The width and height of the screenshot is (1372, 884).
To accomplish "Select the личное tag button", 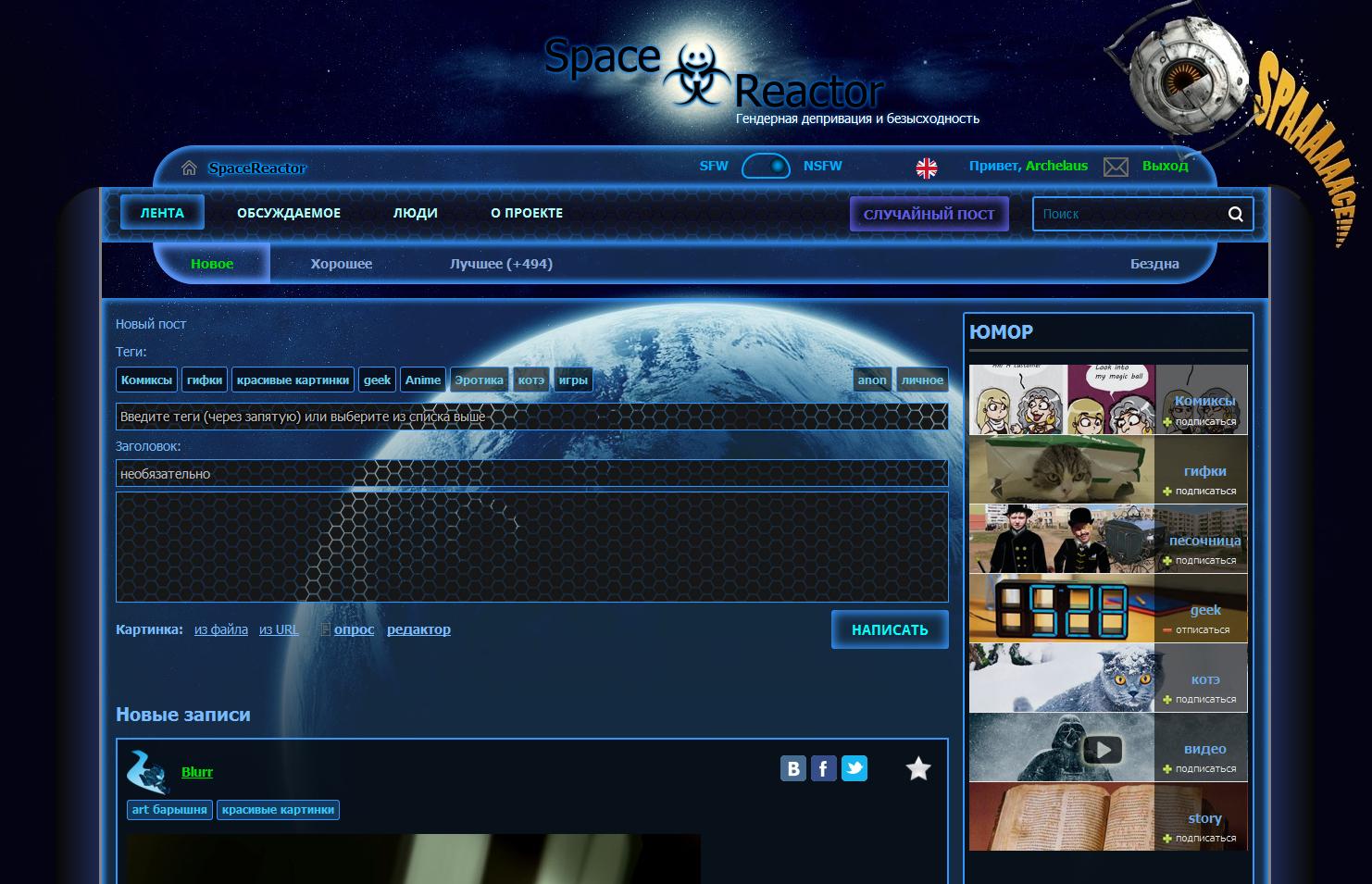I will coord(922,380).
